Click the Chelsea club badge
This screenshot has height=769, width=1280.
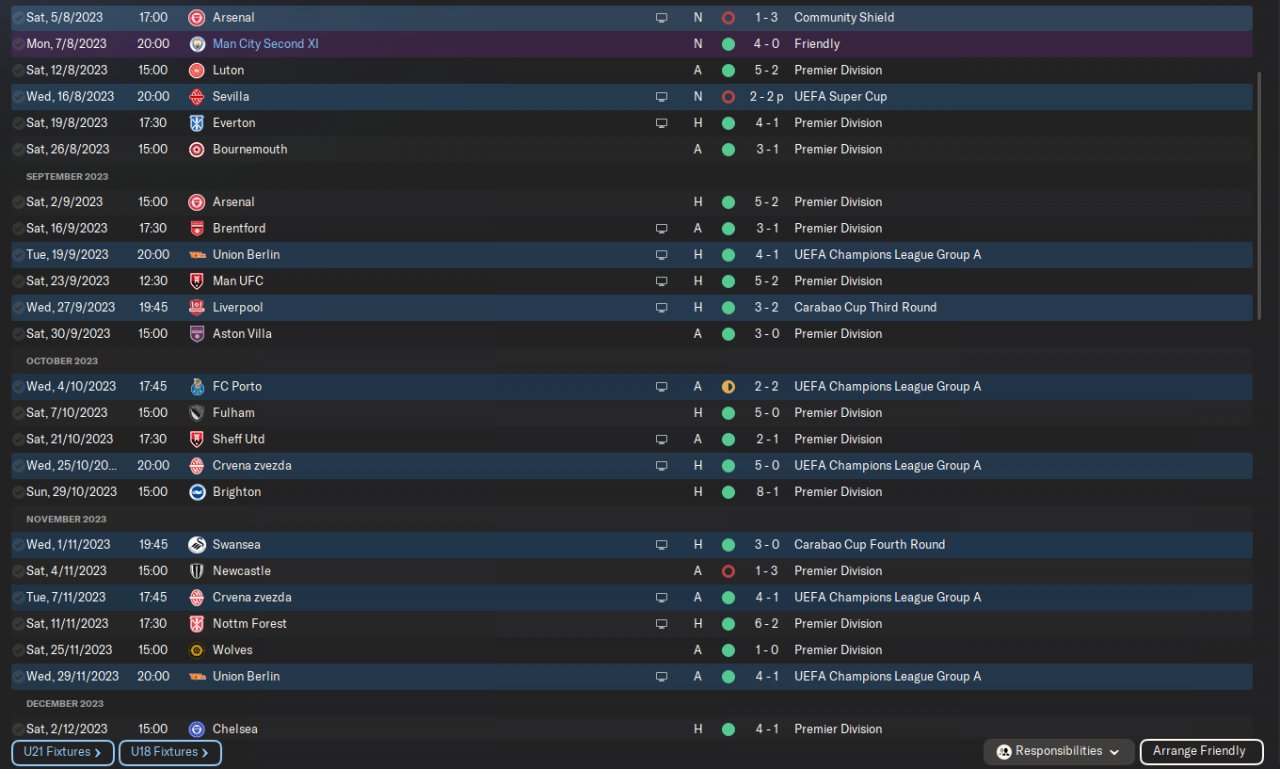pyautogui.click(x=197, y=729)
